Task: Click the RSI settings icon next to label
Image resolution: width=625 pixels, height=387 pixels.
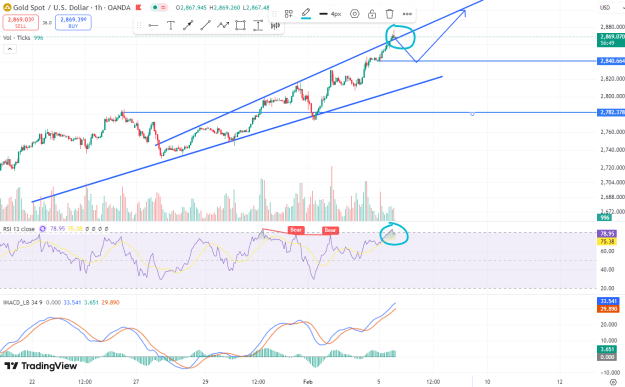Action: click(x=43, y=229)
